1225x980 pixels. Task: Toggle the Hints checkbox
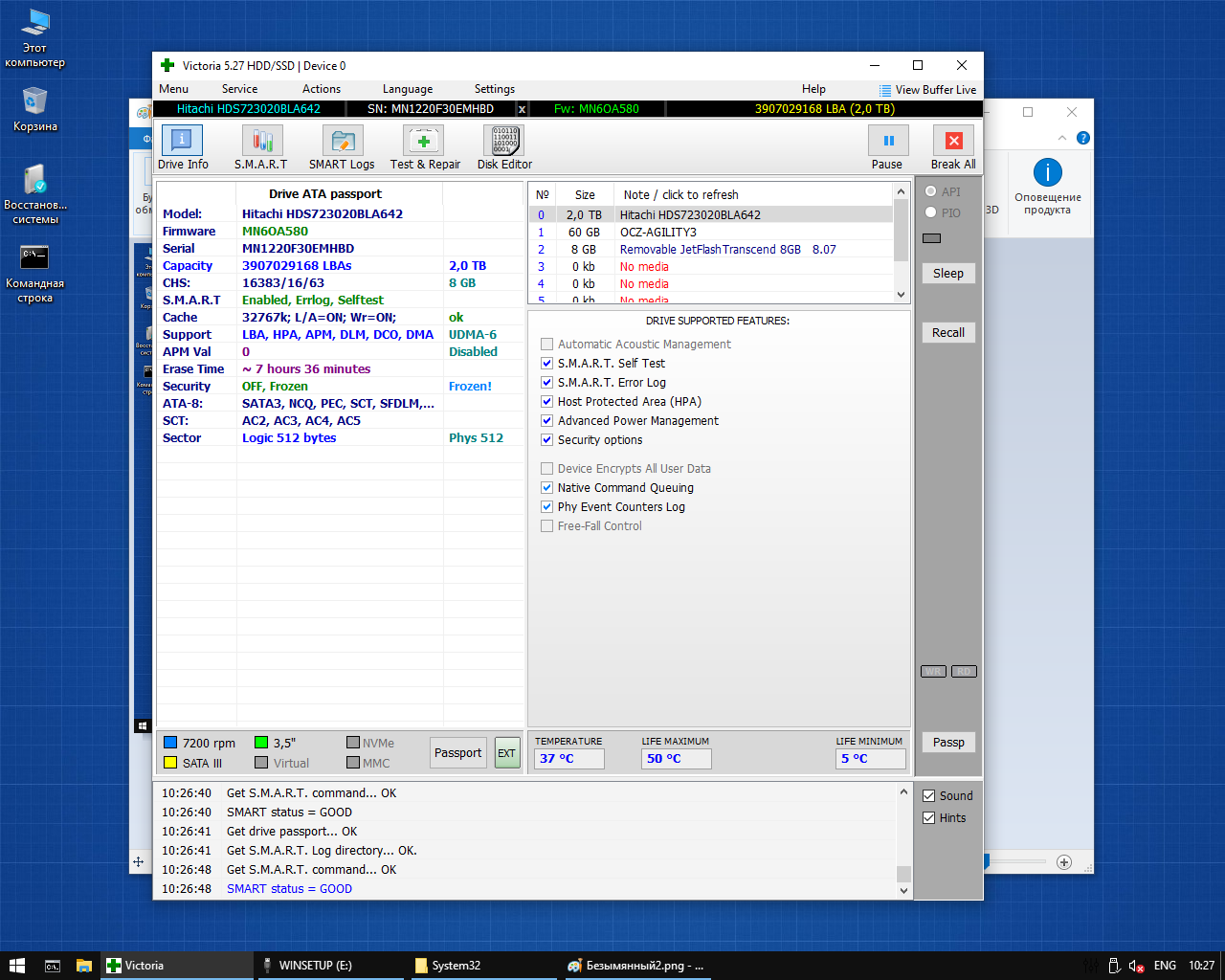(928, 817)
